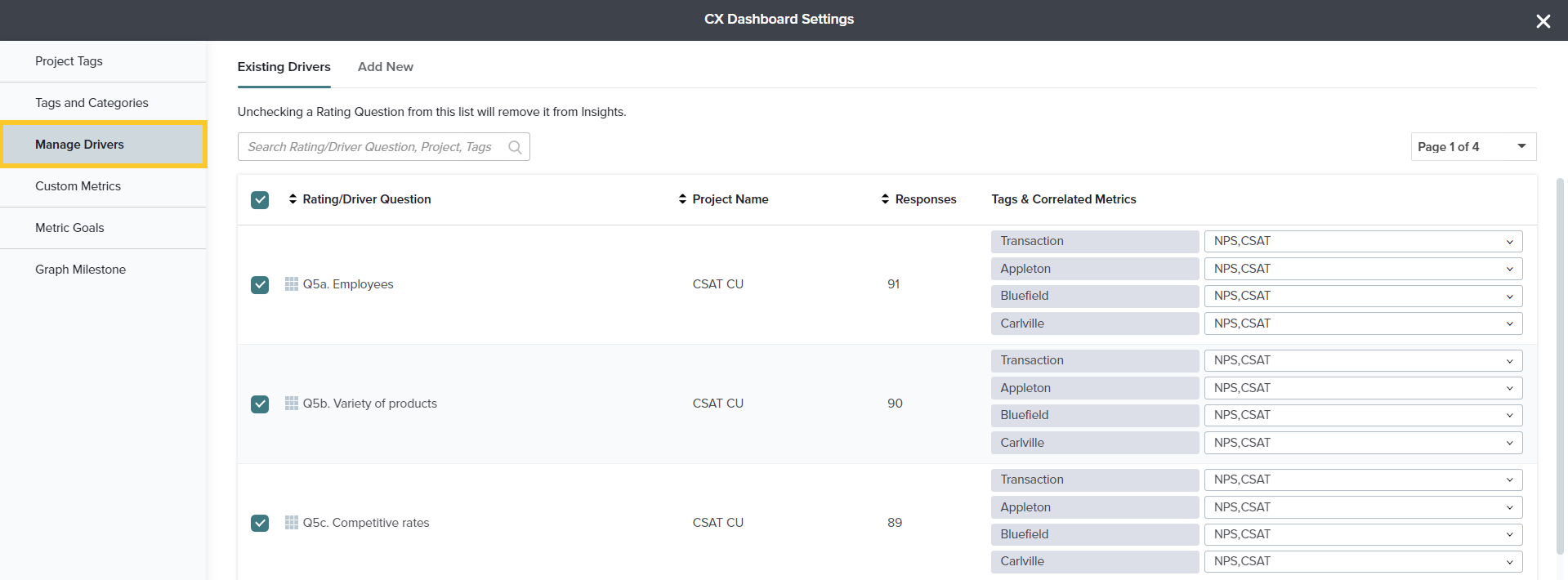Expand Q5a Transaction correlated metrics dropdown
Viewport: 1568px width, 580px height.
(1362, 242)
